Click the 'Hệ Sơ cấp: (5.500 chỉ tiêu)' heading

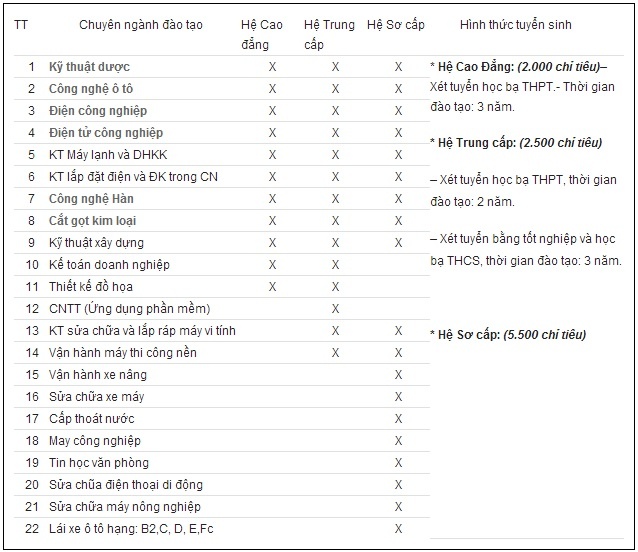point(508,335)
